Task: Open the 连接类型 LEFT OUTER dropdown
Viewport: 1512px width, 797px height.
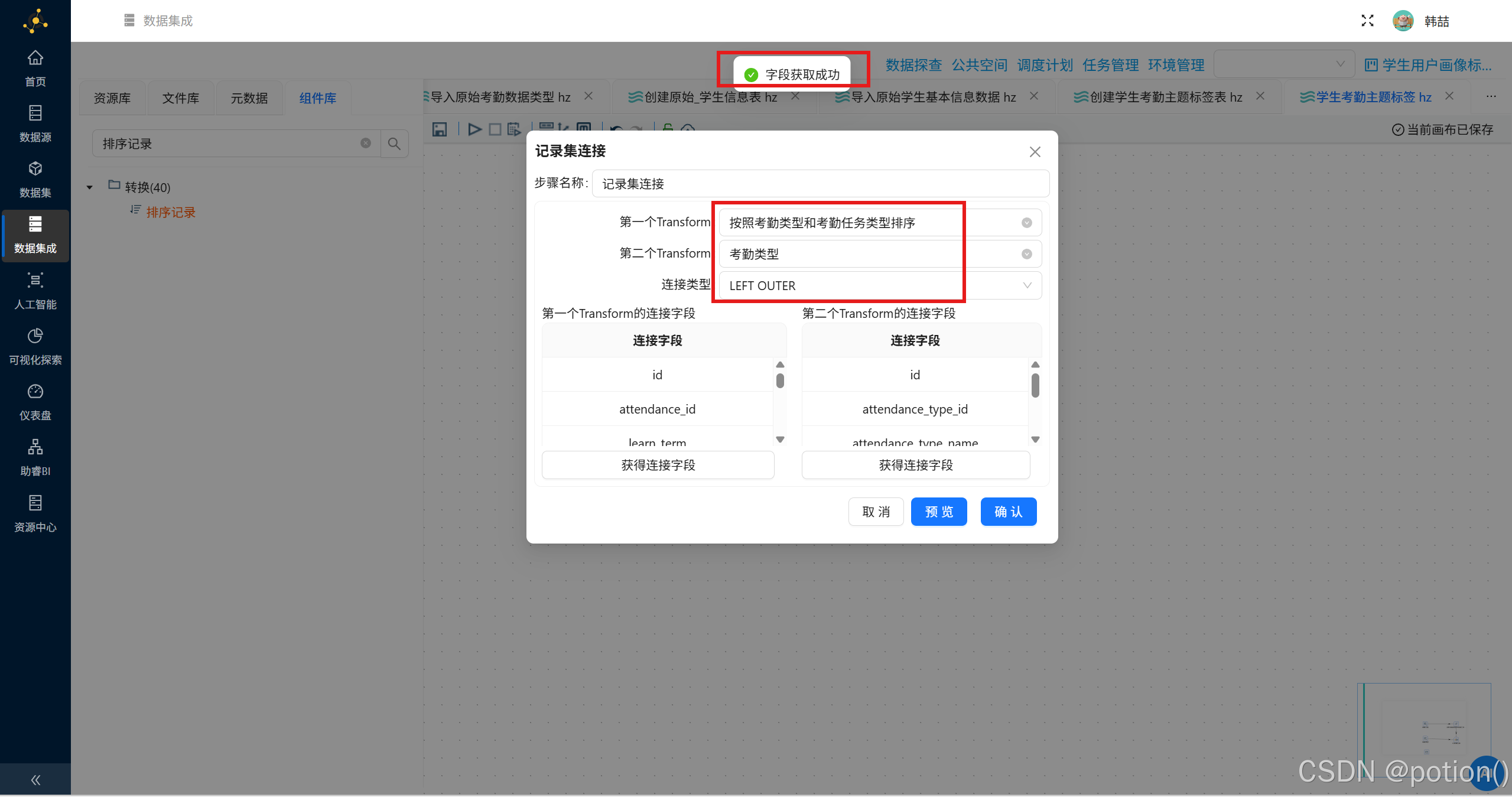Action: [880, 285]
